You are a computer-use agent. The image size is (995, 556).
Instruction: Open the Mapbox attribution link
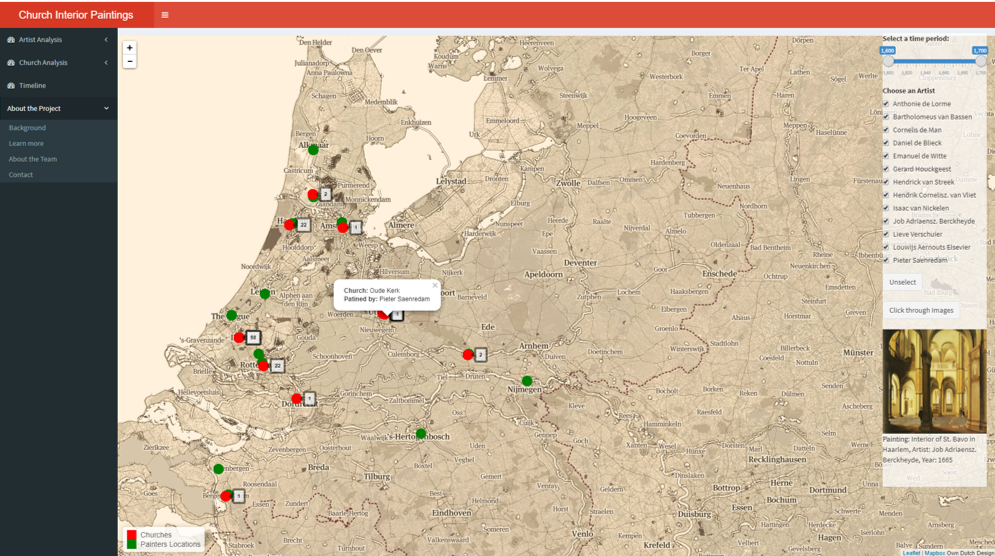[934, 553]
